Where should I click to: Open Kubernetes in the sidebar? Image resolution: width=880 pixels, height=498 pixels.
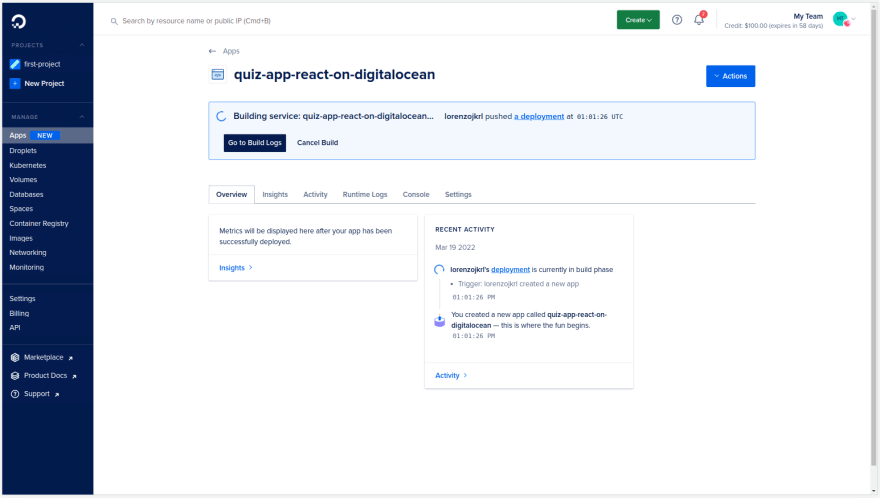(28, 166)
